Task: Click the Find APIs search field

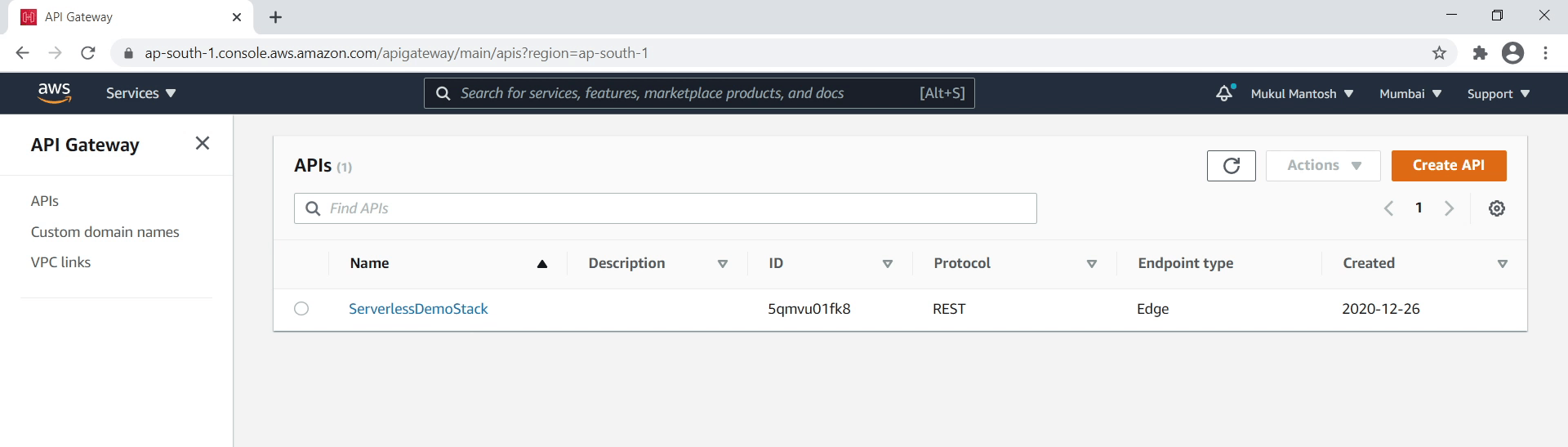Action: 665,208
